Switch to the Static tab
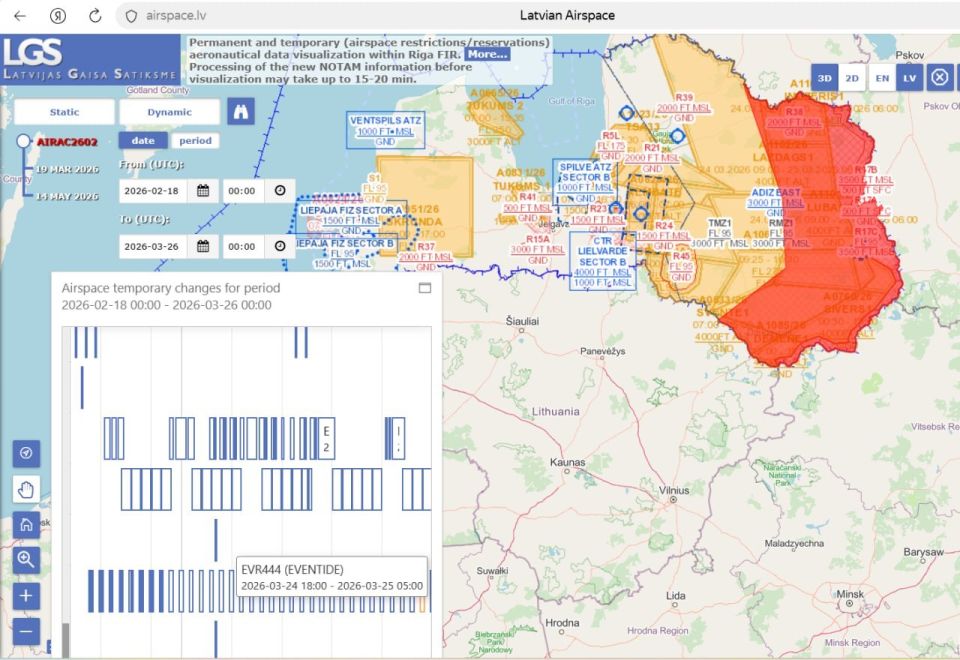The height and width of the screenshot is (660, 960). 64,112
